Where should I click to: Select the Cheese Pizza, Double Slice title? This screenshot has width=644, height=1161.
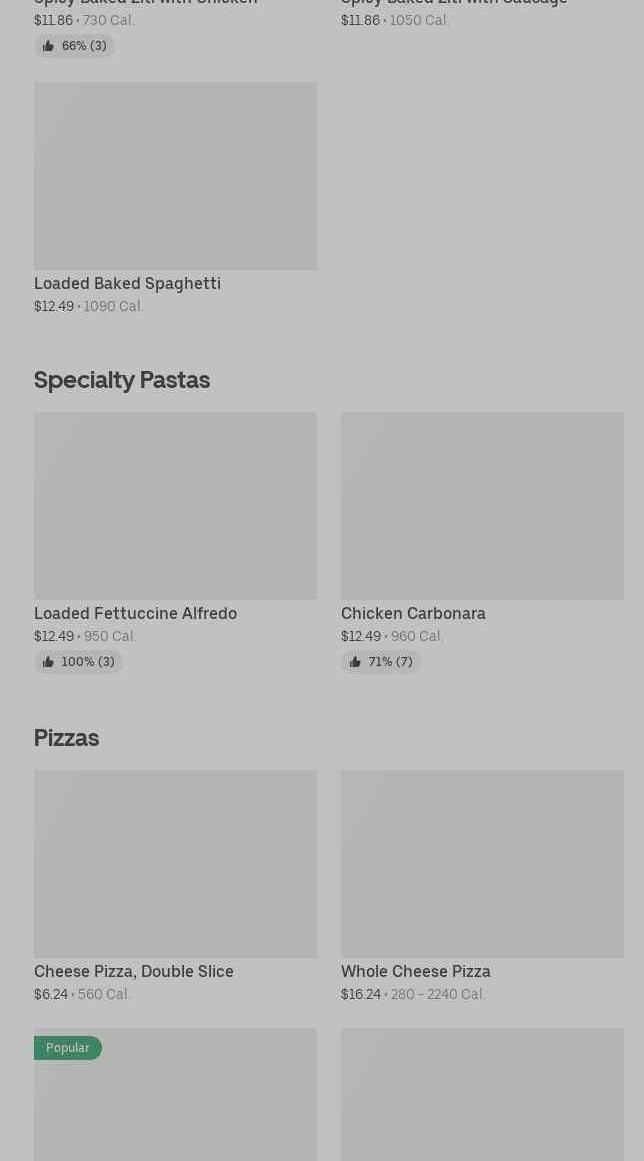134,971
